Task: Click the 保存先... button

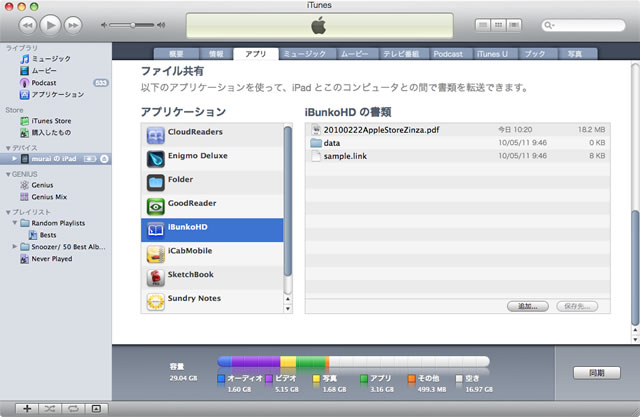Action: (x=577, y=306)
